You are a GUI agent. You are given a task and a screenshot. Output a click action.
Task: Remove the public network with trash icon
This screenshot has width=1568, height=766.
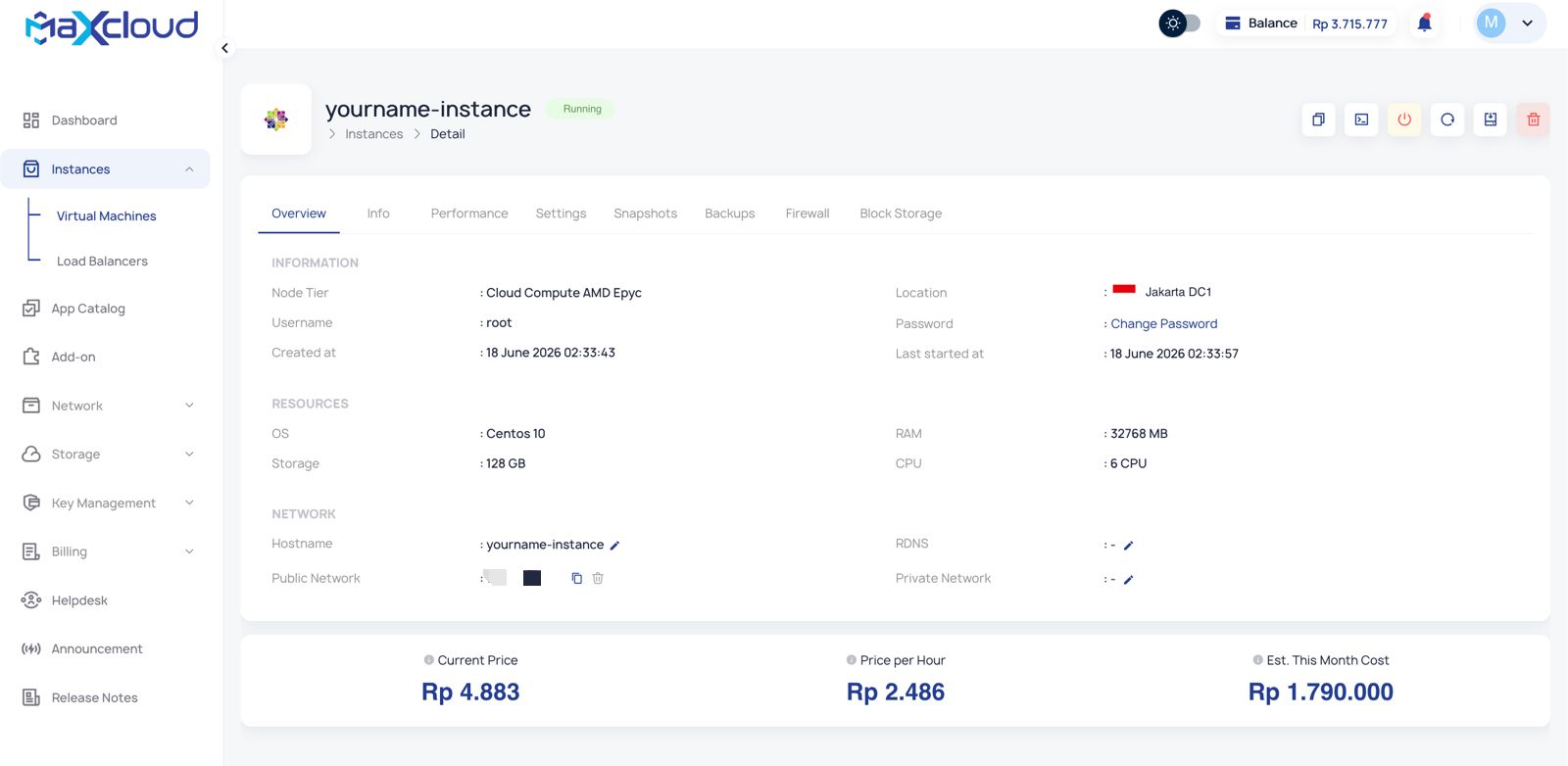(x=598, y=578)
